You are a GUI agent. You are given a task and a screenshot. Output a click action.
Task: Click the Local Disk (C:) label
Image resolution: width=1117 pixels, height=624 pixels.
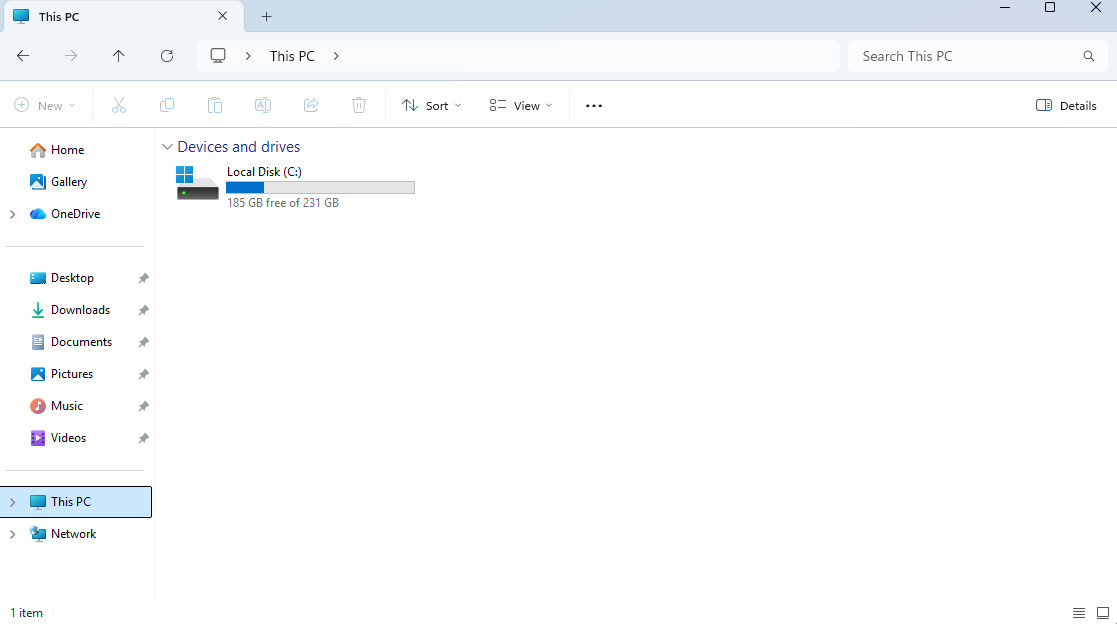264,172
